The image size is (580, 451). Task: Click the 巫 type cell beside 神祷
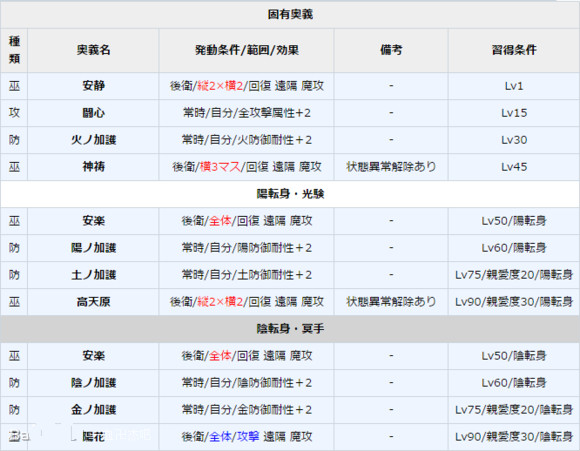tap(14, 167)
